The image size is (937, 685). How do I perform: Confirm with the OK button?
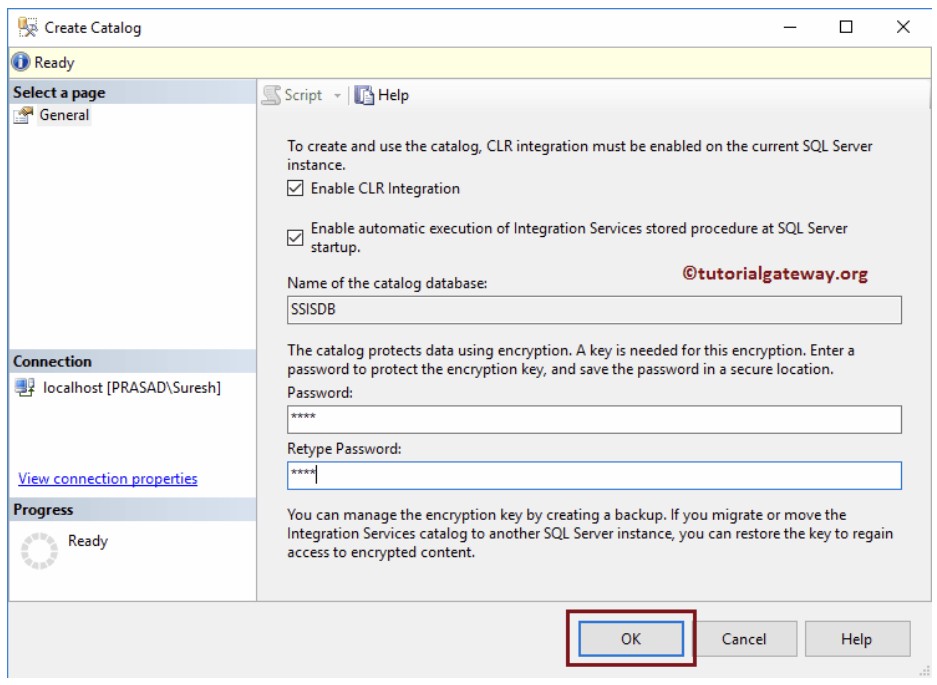click(630, 638)
